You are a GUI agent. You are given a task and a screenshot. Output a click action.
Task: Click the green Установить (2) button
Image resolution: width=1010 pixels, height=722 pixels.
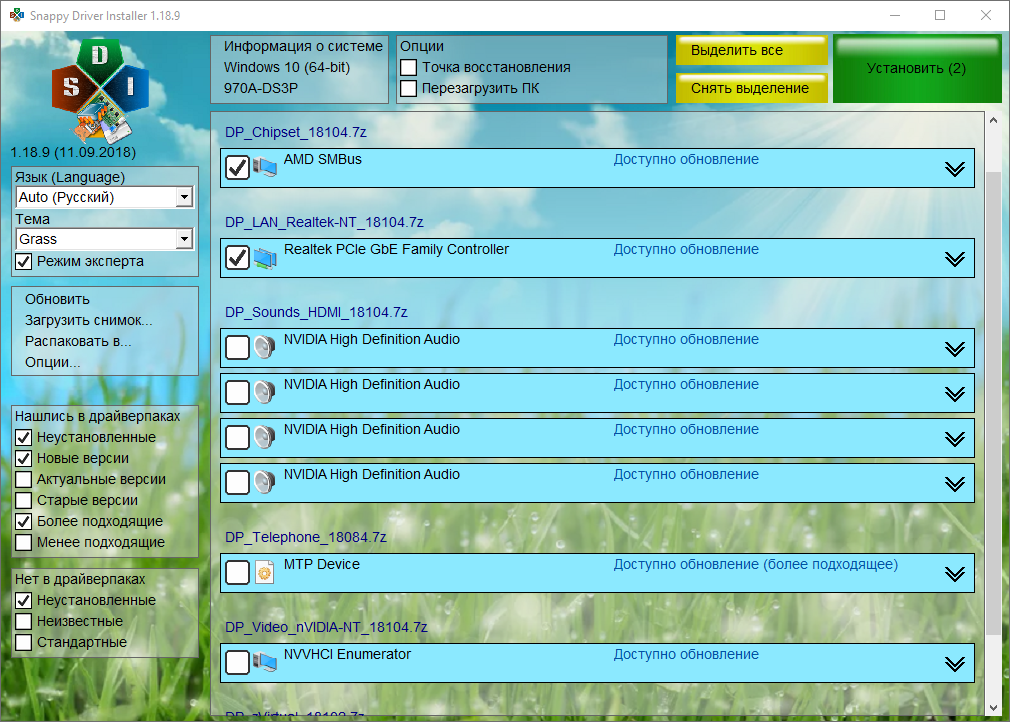[x=917, y=69]
